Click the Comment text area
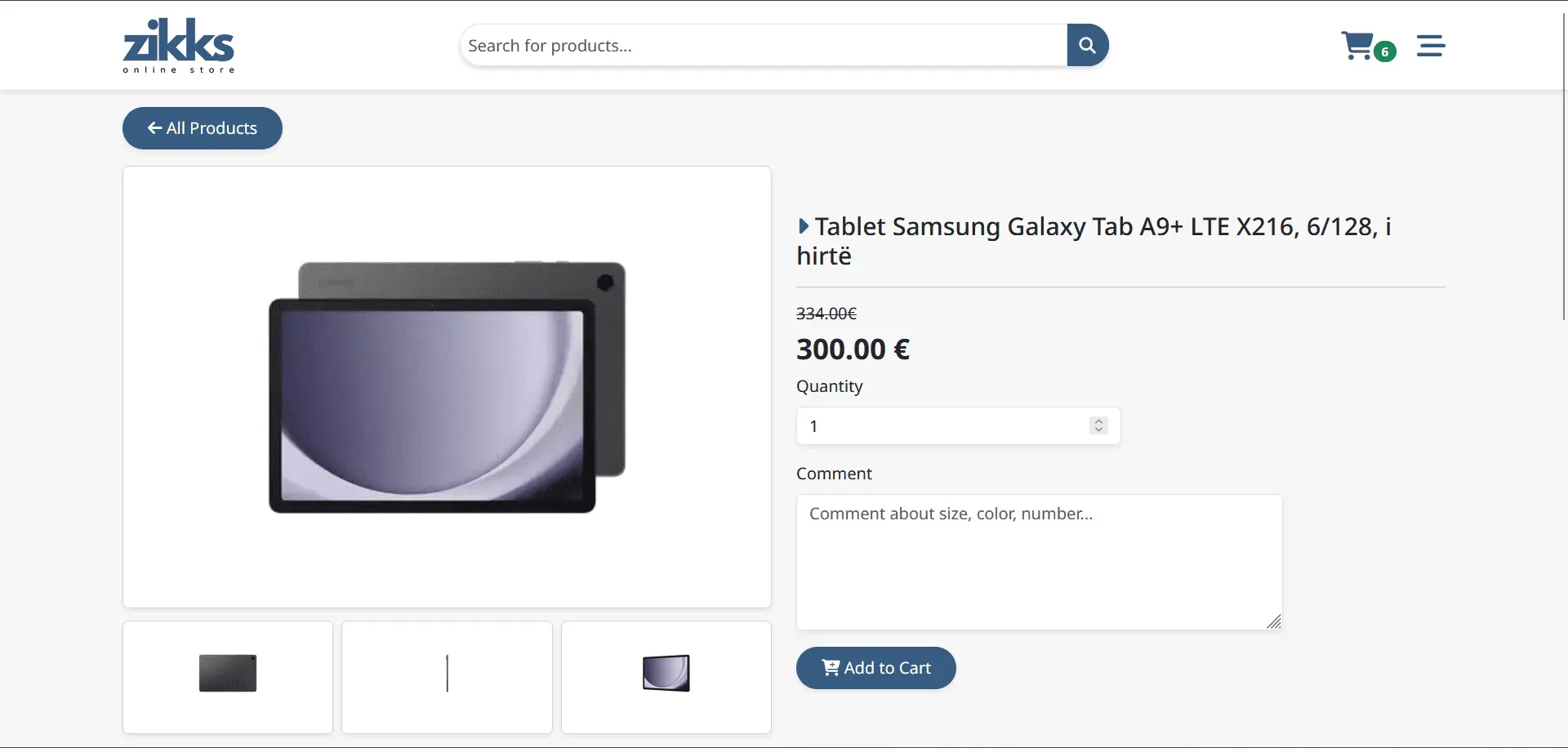1568x748 pixels. click(x=1040, y=562)
